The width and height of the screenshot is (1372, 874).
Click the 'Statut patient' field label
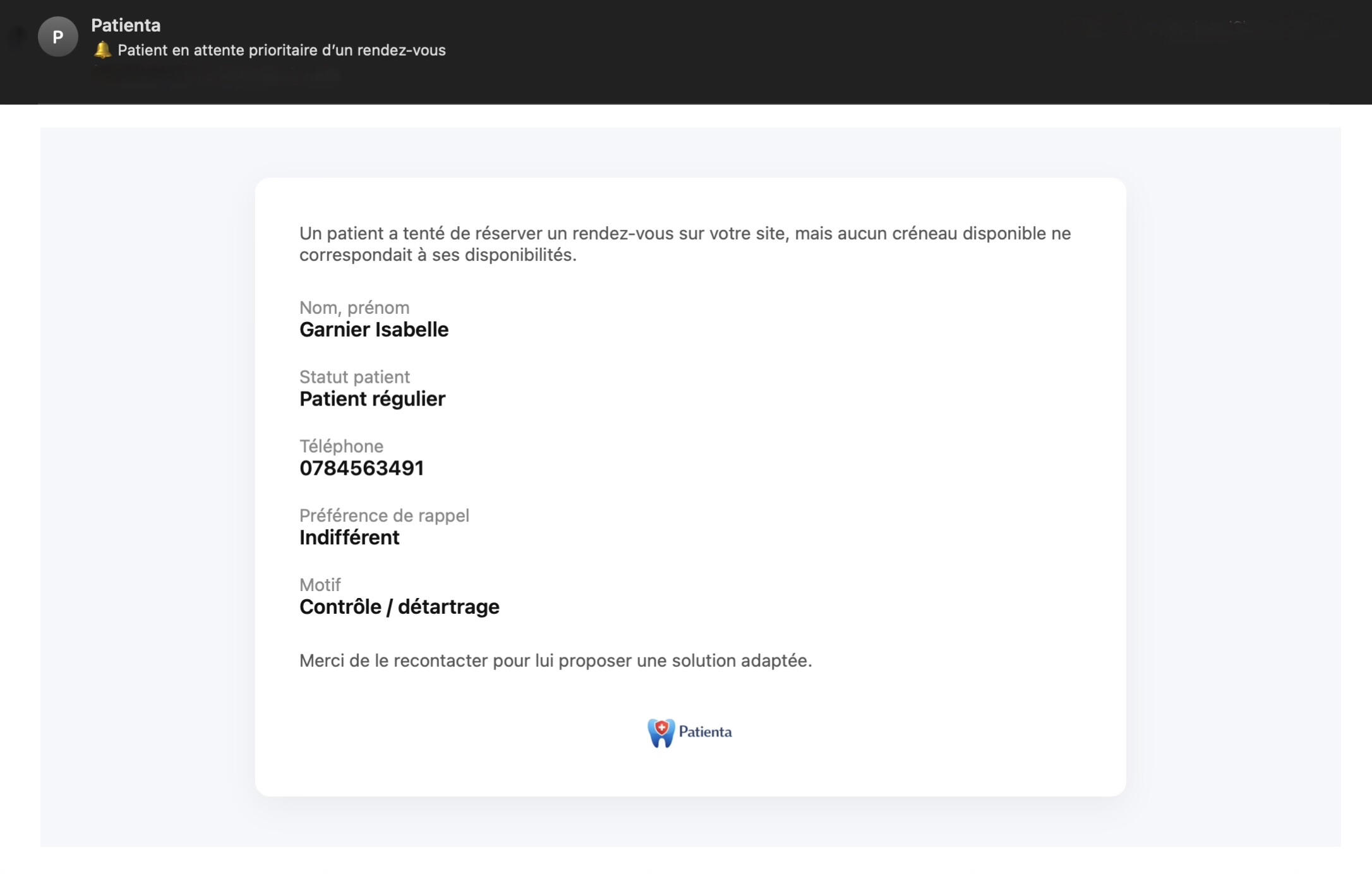[354, 377]
